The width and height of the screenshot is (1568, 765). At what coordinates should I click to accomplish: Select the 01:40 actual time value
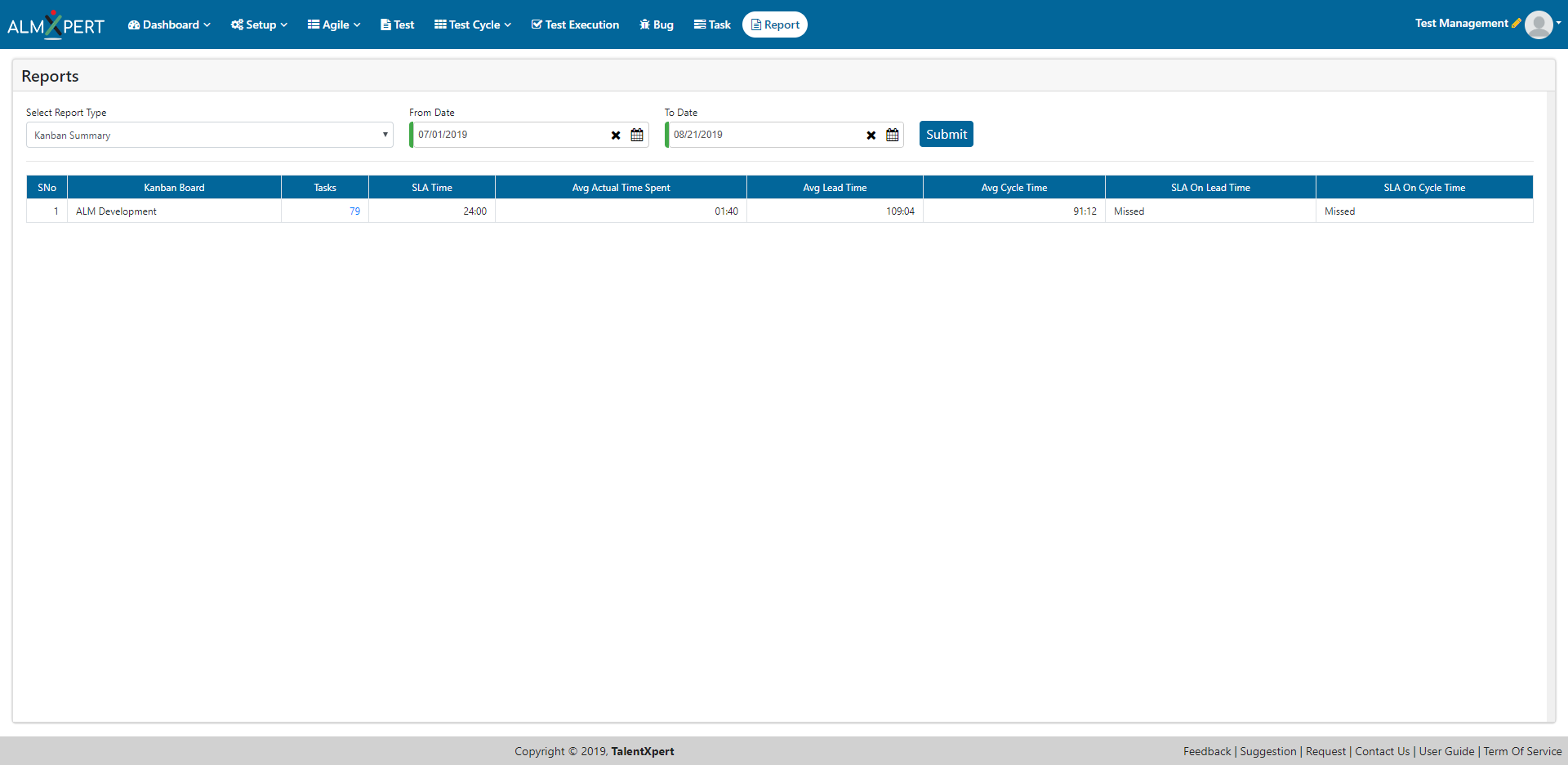(726, 211)
